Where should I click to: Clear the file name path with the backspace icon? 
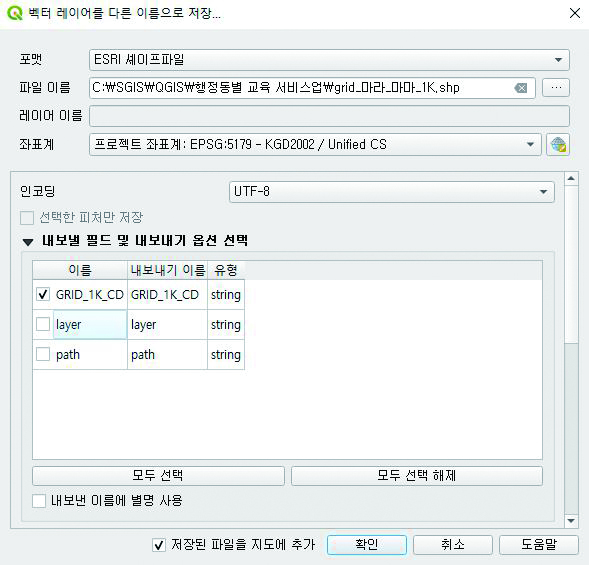click(x=521, y=88)
